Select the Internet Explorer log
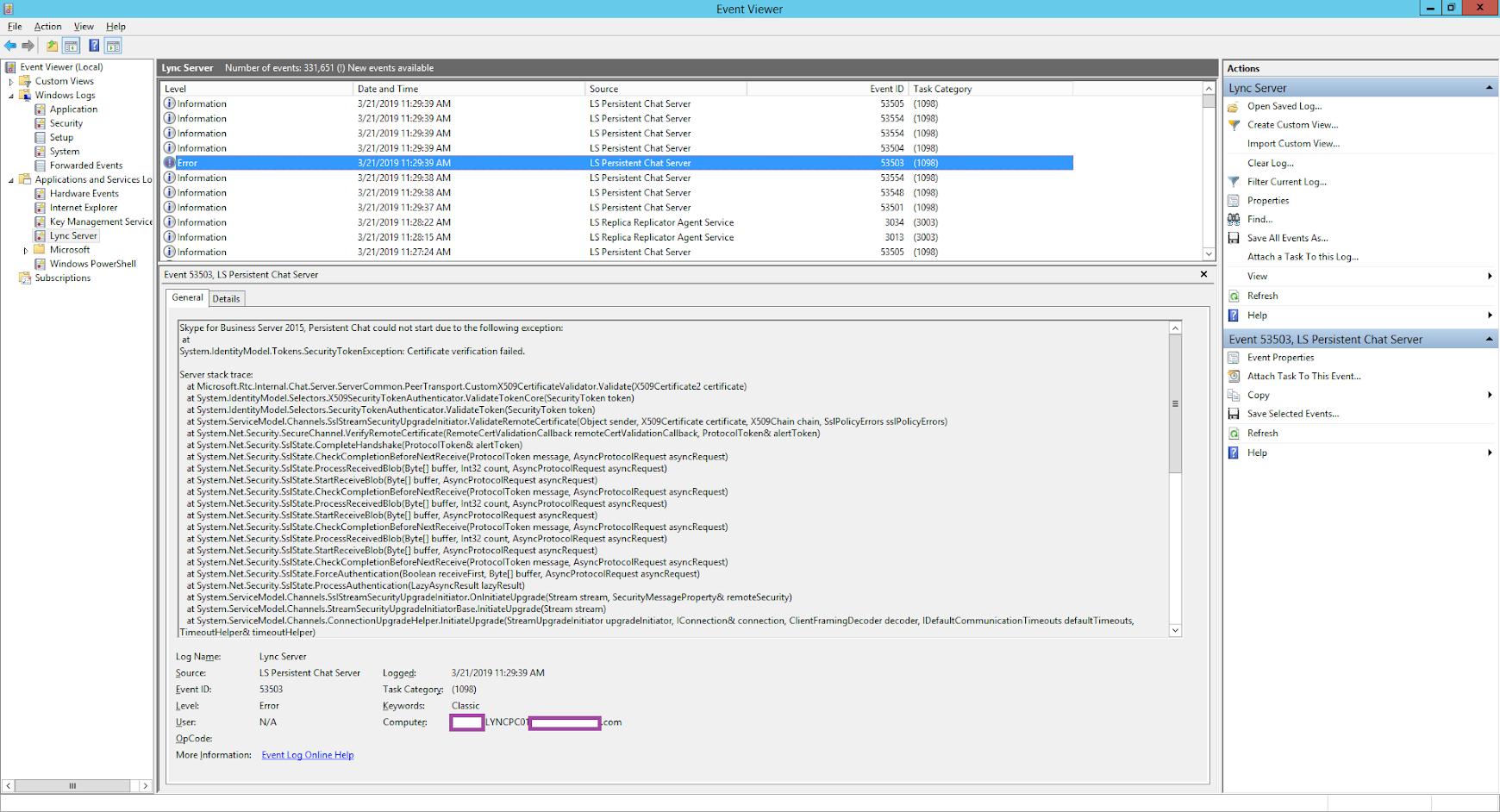 (x=84, y=208)
